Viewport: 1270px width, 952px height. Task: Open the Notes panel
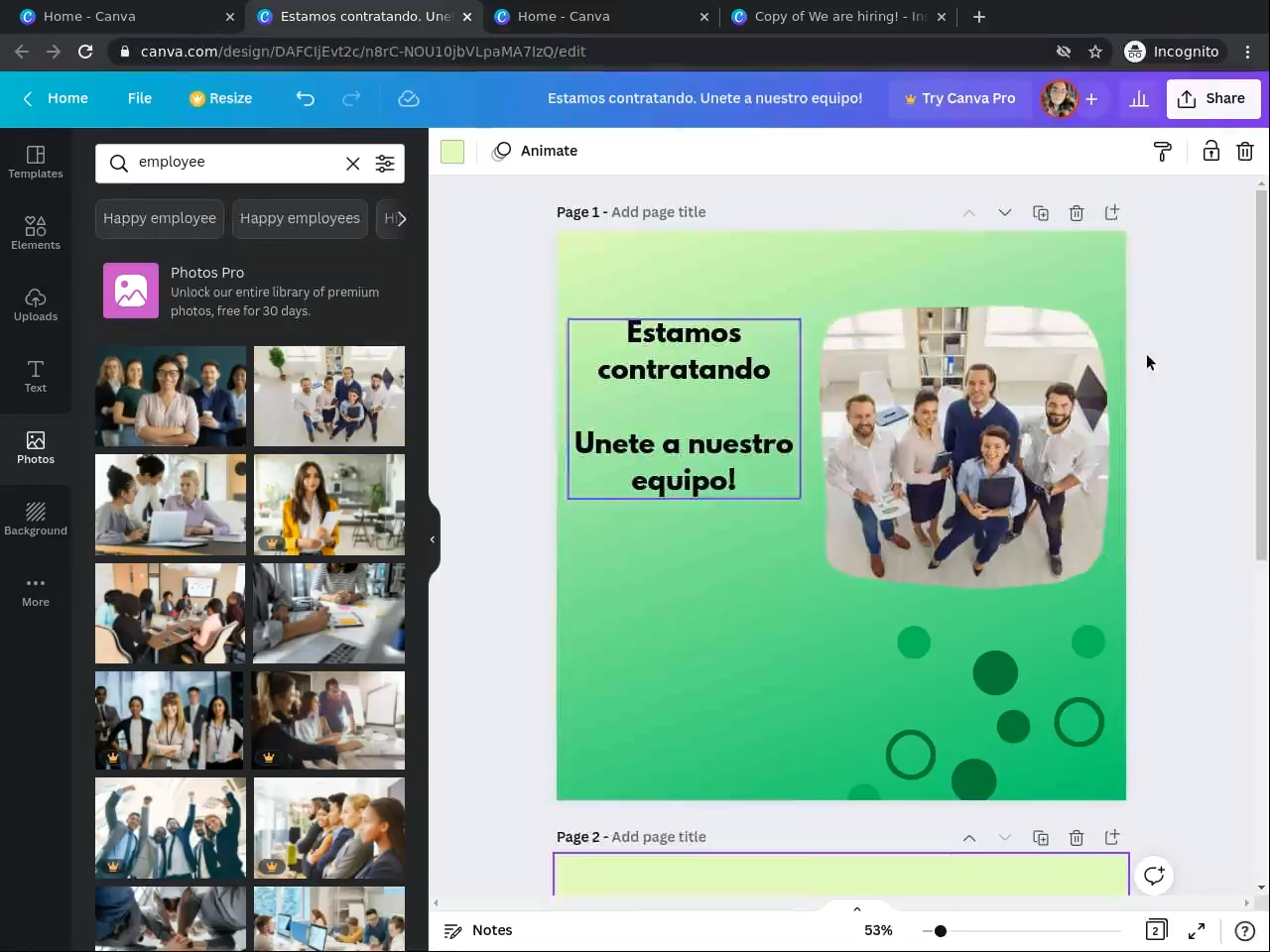[478, 930]
